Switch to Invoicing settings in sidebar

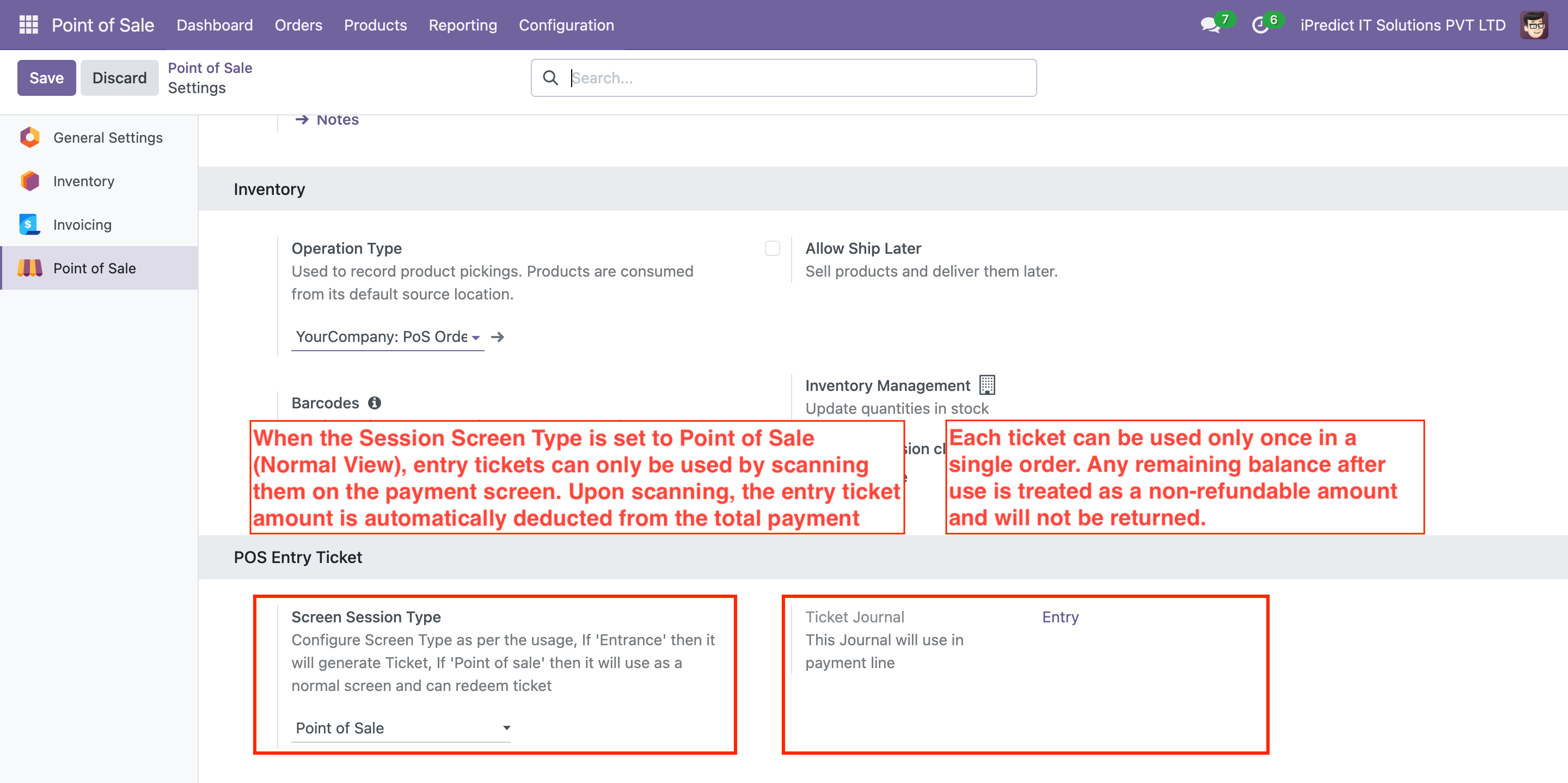click(82, 225)
